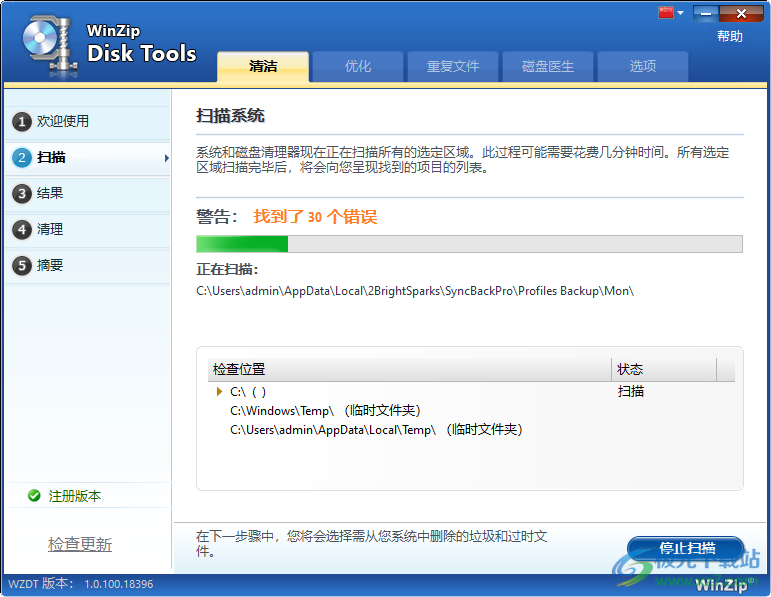This screenshot has width=771, height=597.
Task: Click step 5 number icon for 摘要
Action: click(22, 266)
